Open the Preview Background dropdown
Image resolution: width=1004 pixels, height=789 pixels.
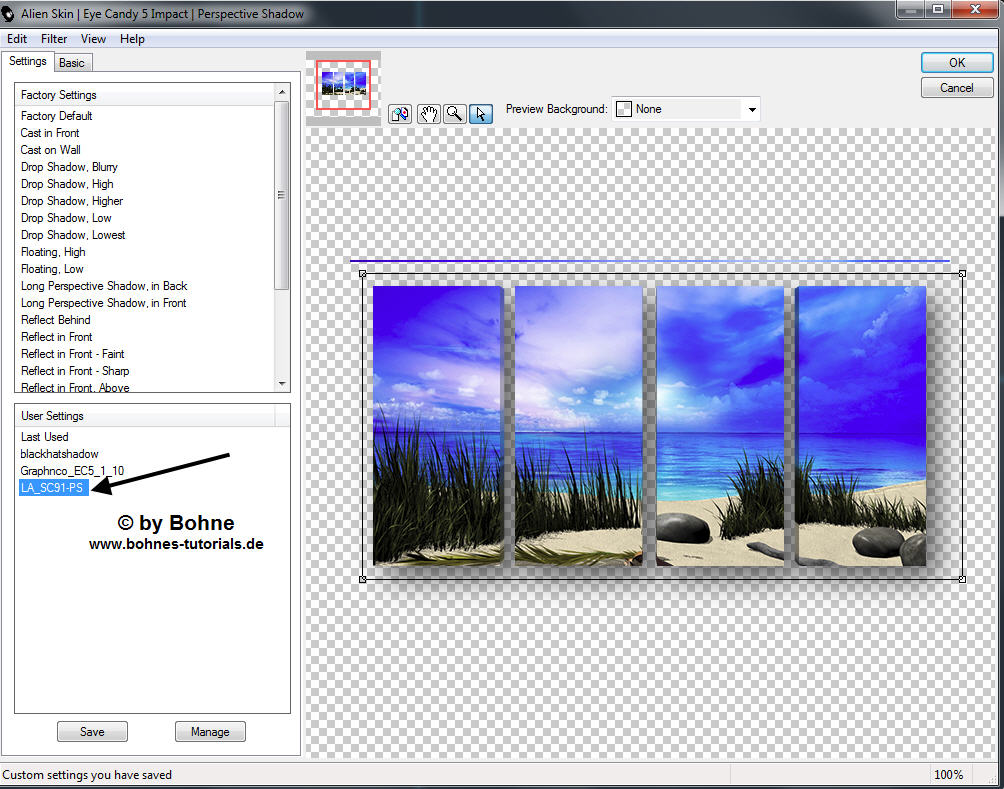[x=751, y=108]
